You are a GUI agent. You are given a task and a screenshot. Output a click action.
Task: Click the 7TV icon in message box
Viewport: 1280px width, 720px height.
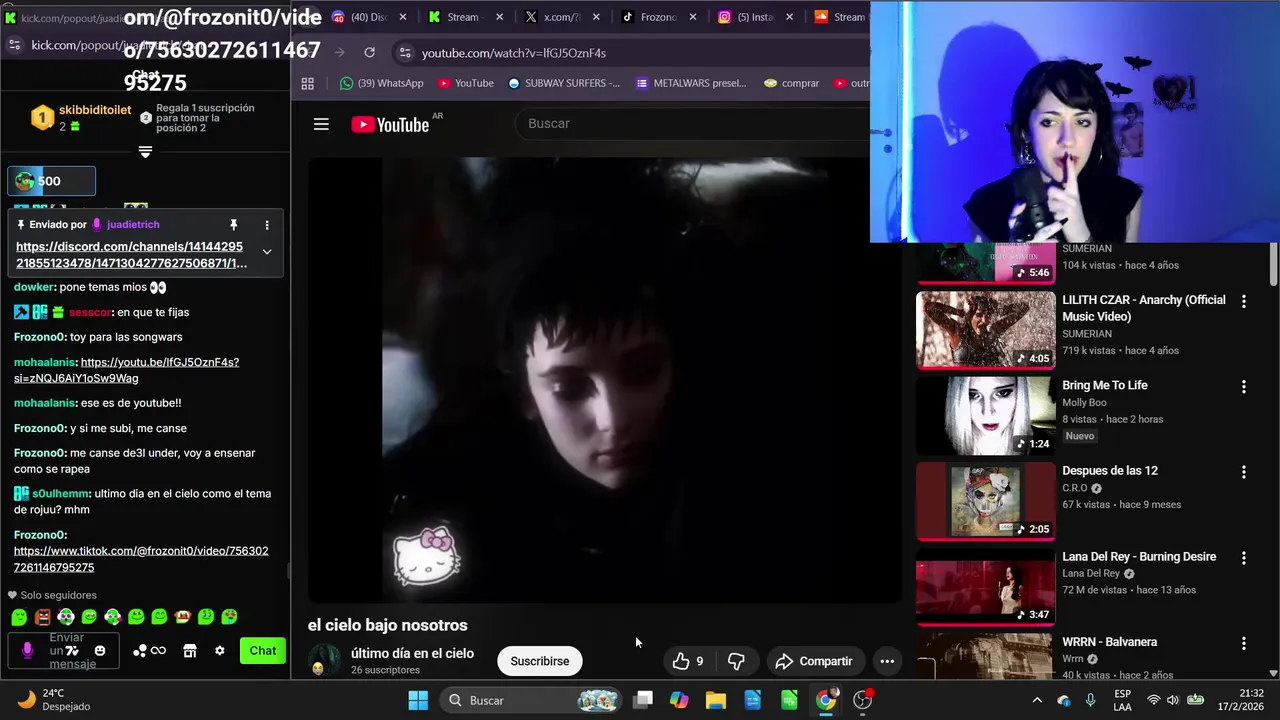point(71,651)
